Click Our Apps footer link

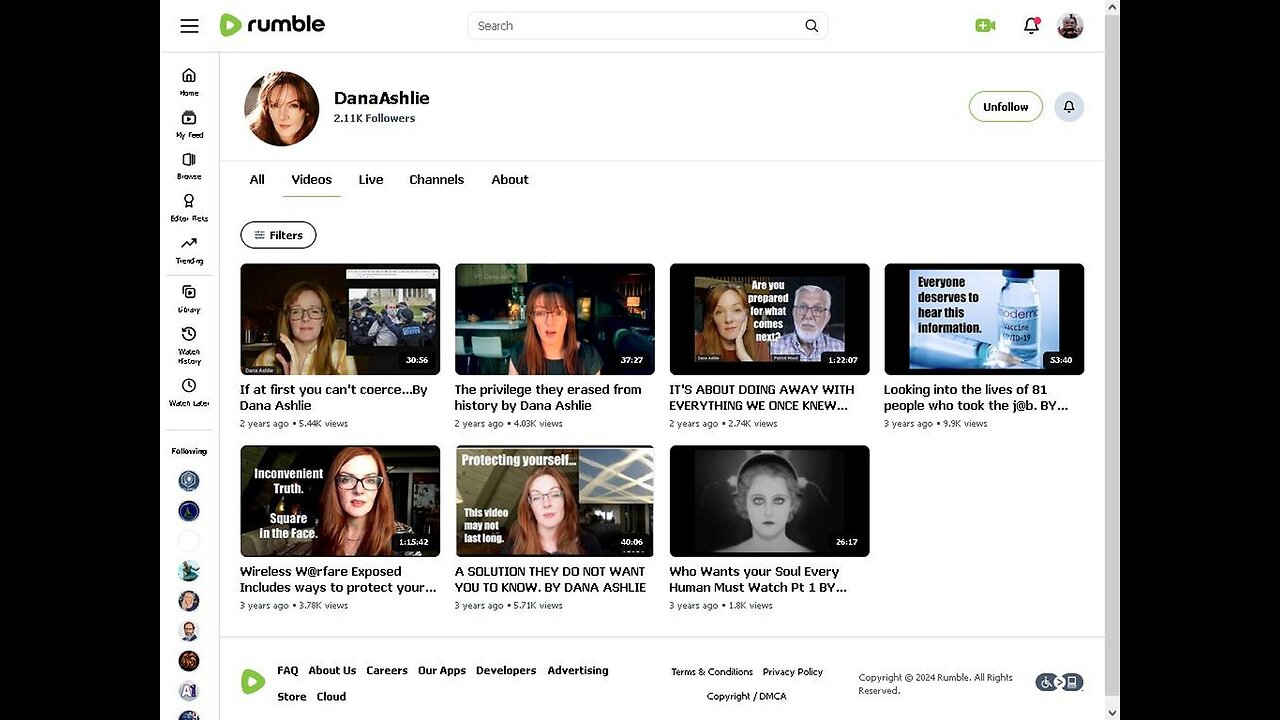[x=442, y=671]
